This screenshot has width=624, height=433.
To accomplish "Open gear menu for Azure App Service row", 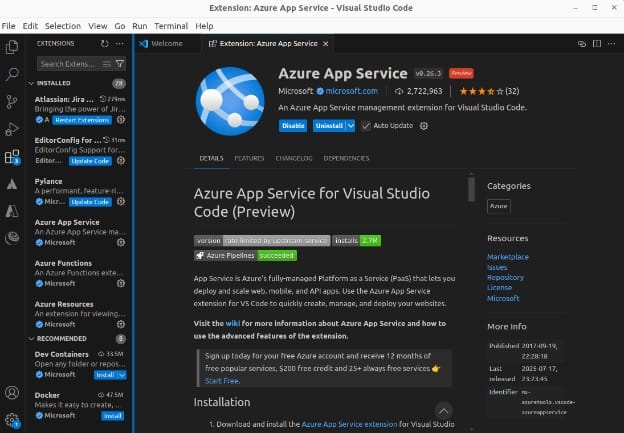I will (x=121, y=242).
